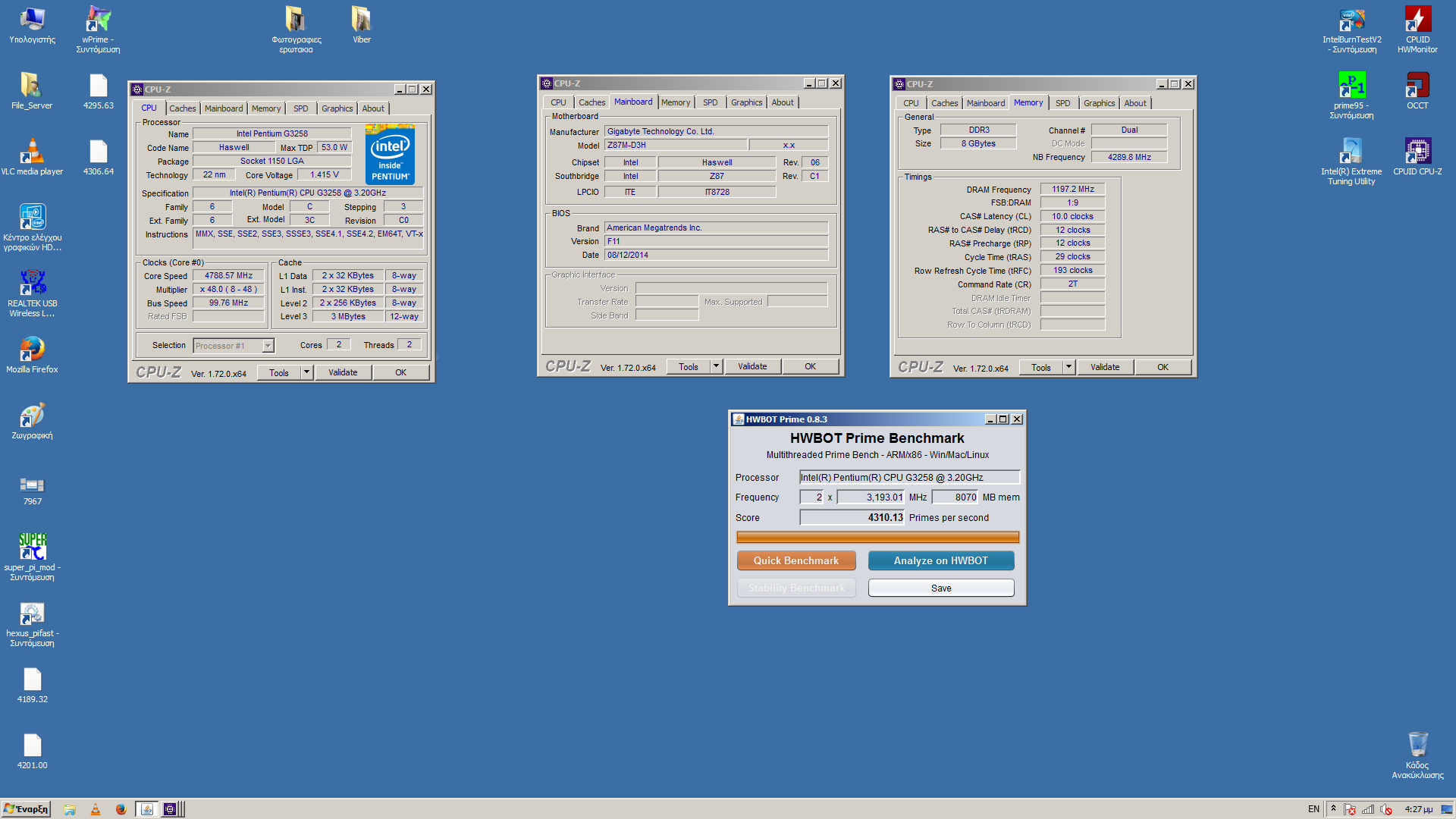Open the 4306.64 file icon
Viewport: 1456px width, 819px height.
99,157
